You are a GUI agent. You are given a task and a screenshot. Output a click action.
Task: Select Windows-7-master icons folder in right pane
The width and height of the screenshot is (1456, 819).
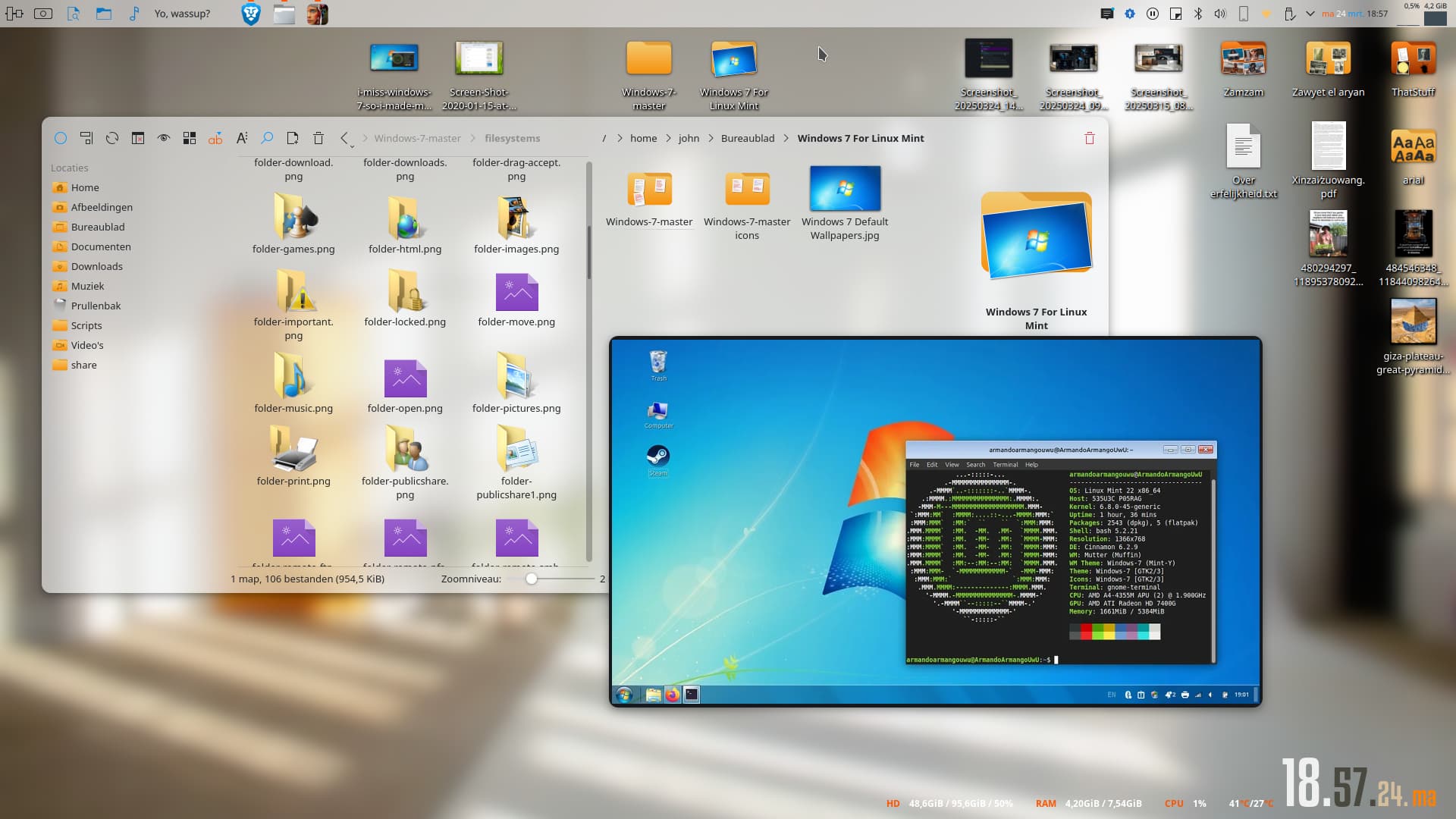747,205
